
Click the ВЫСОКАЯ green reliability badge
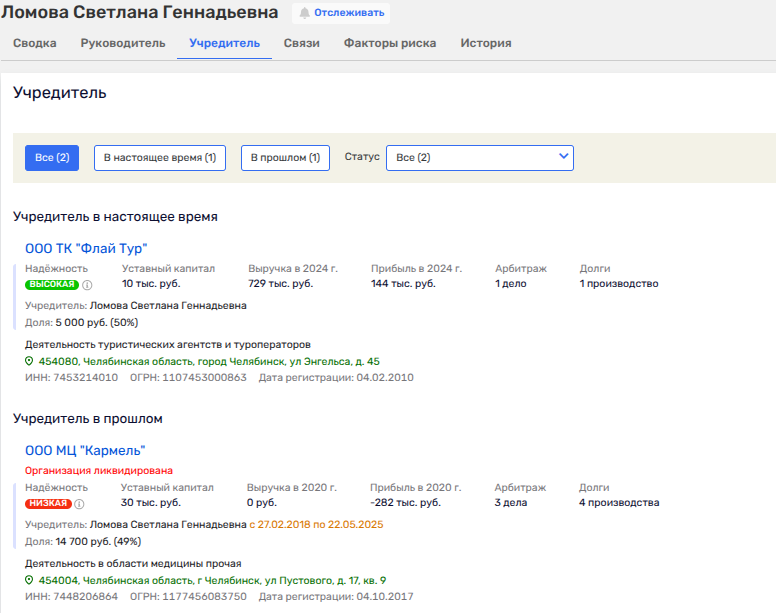click(x=52, y=285)
